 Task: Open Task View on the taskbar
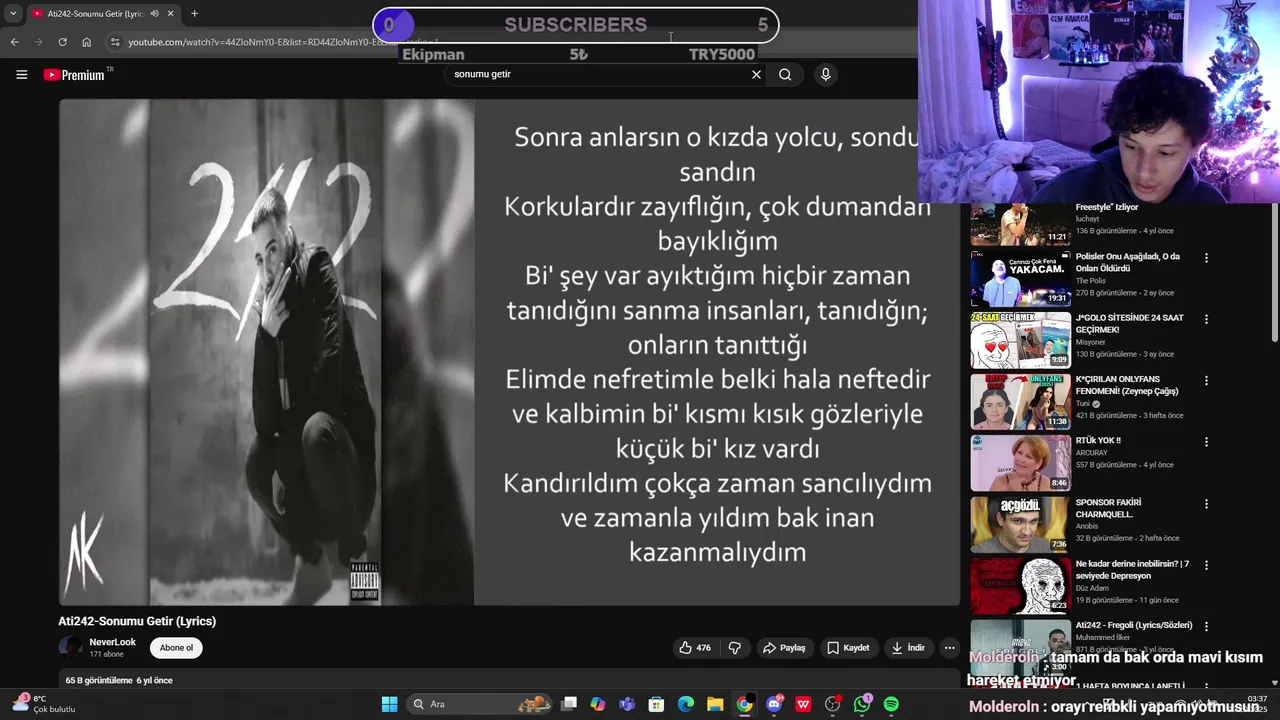[569, 704]
